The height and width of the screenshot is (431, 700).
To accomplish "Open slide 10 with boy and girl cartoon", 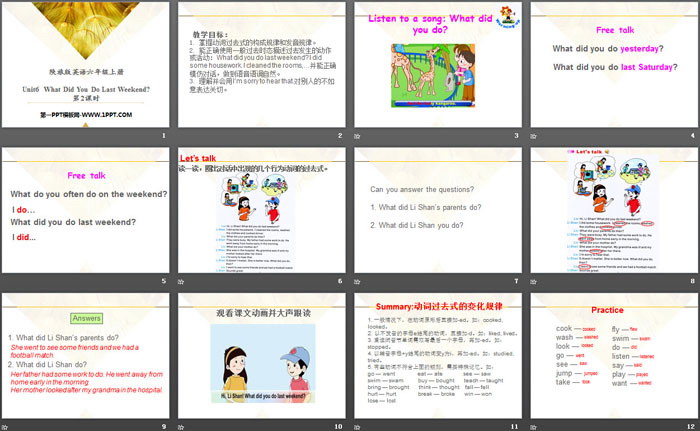I will pos(262,358).
